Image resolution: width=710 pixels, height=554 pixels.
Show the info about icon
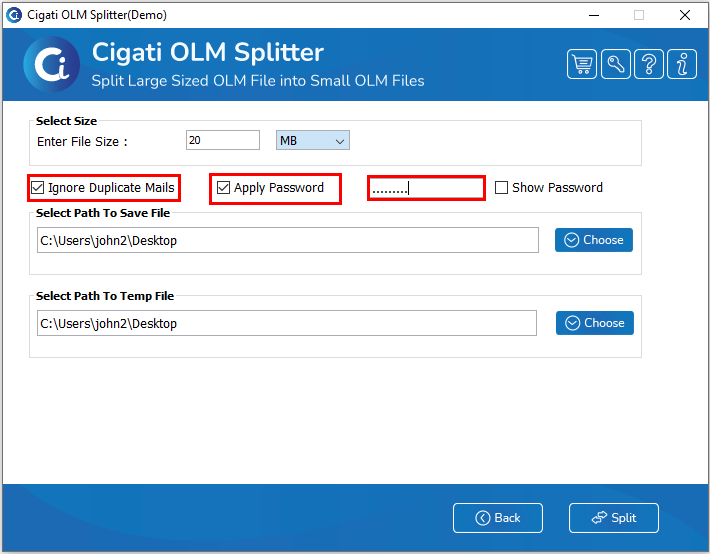[682, 64]
